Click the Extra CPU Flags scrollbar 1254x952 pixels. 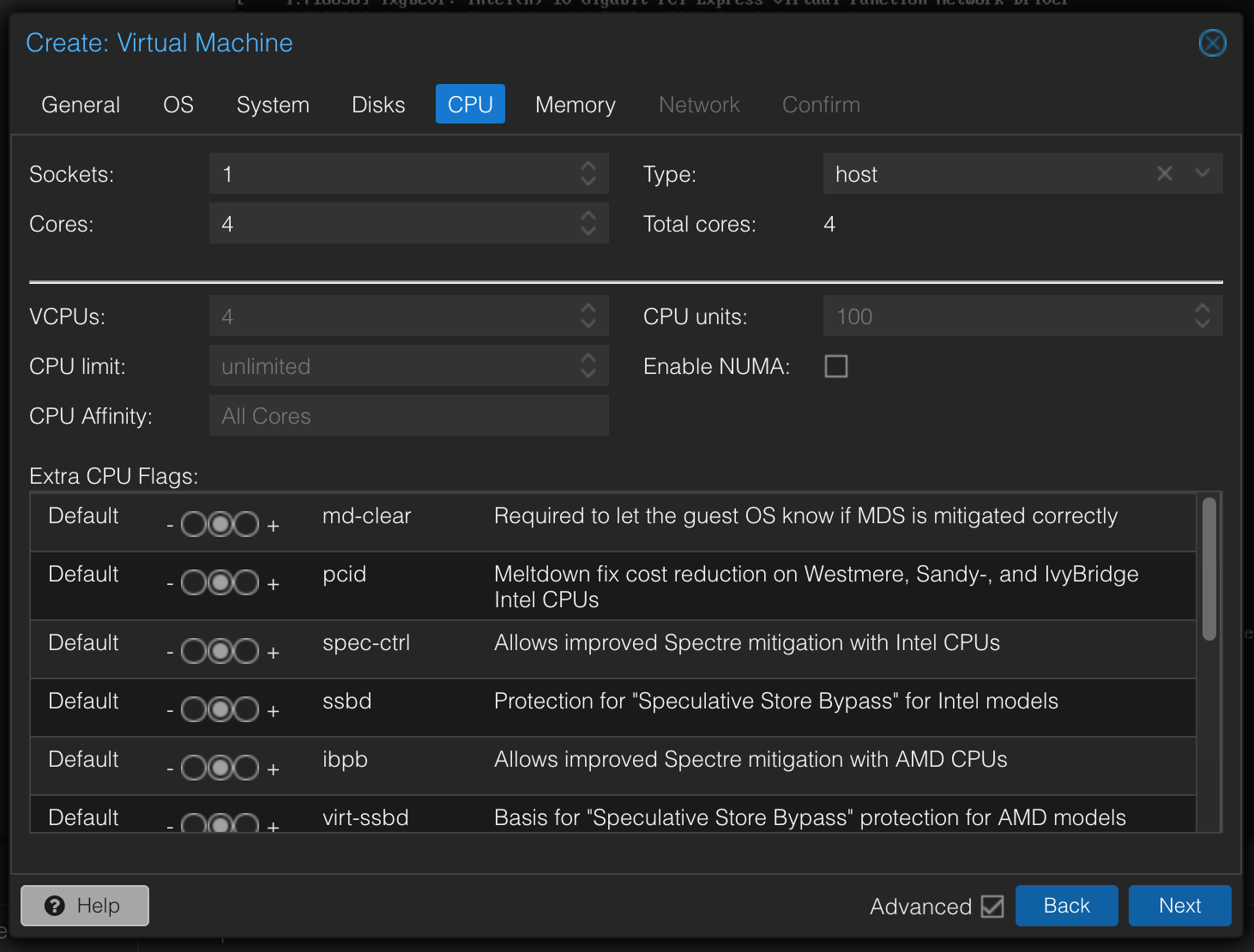tap(1209, 569)
